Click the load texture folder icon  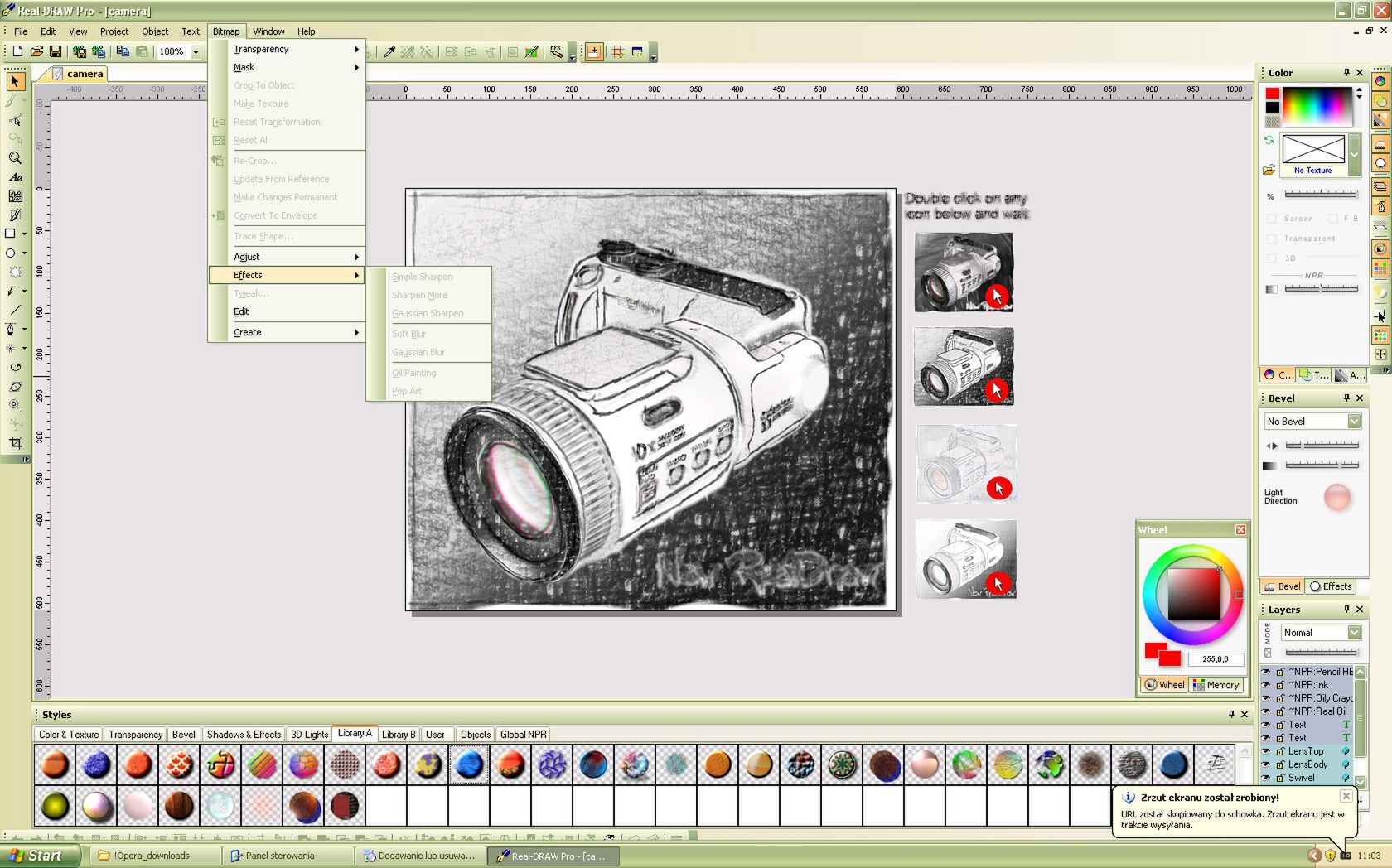pyautogui.click(x=1269, y=170)
